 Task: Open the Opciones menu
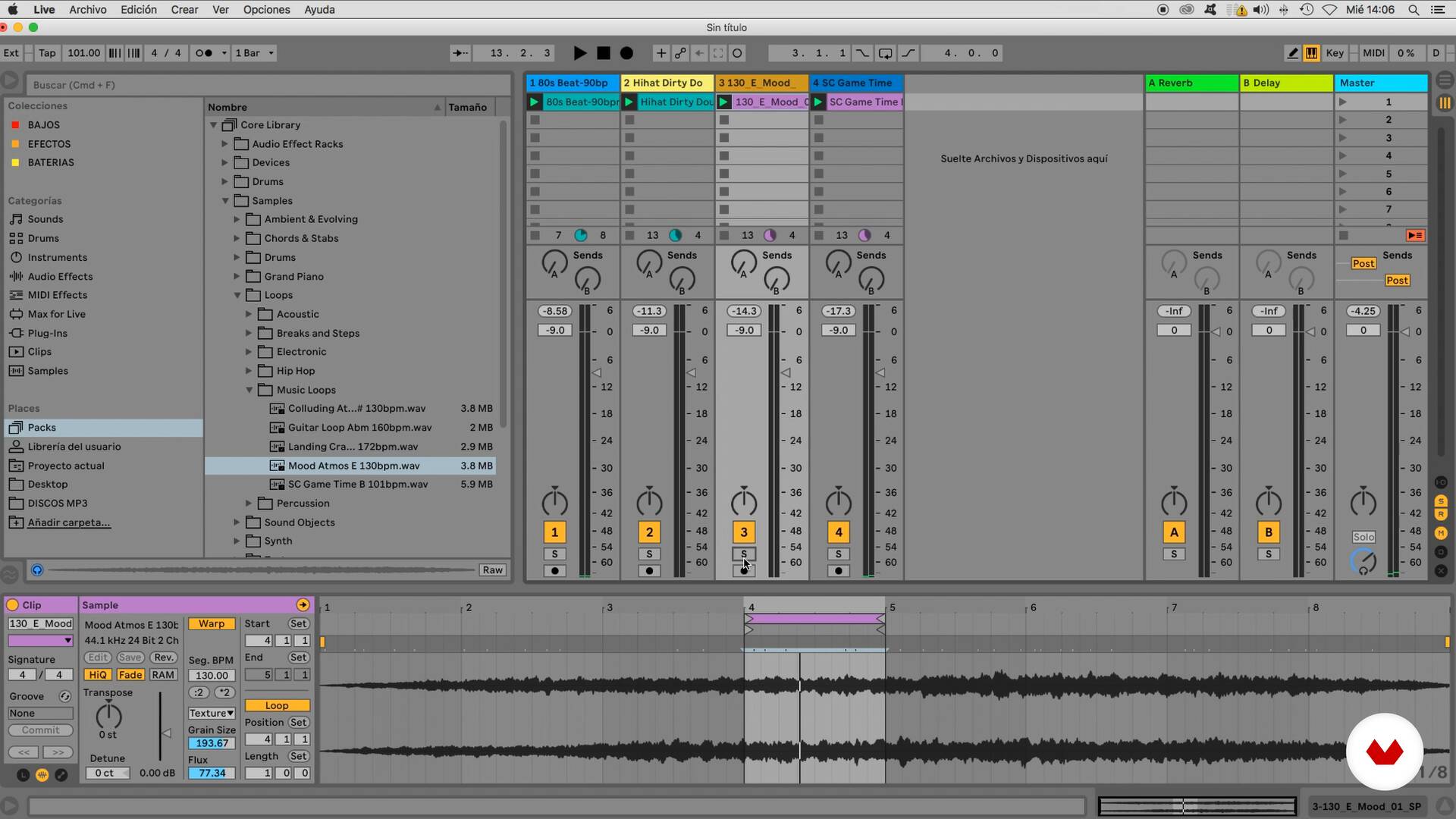tap(266, 10)
